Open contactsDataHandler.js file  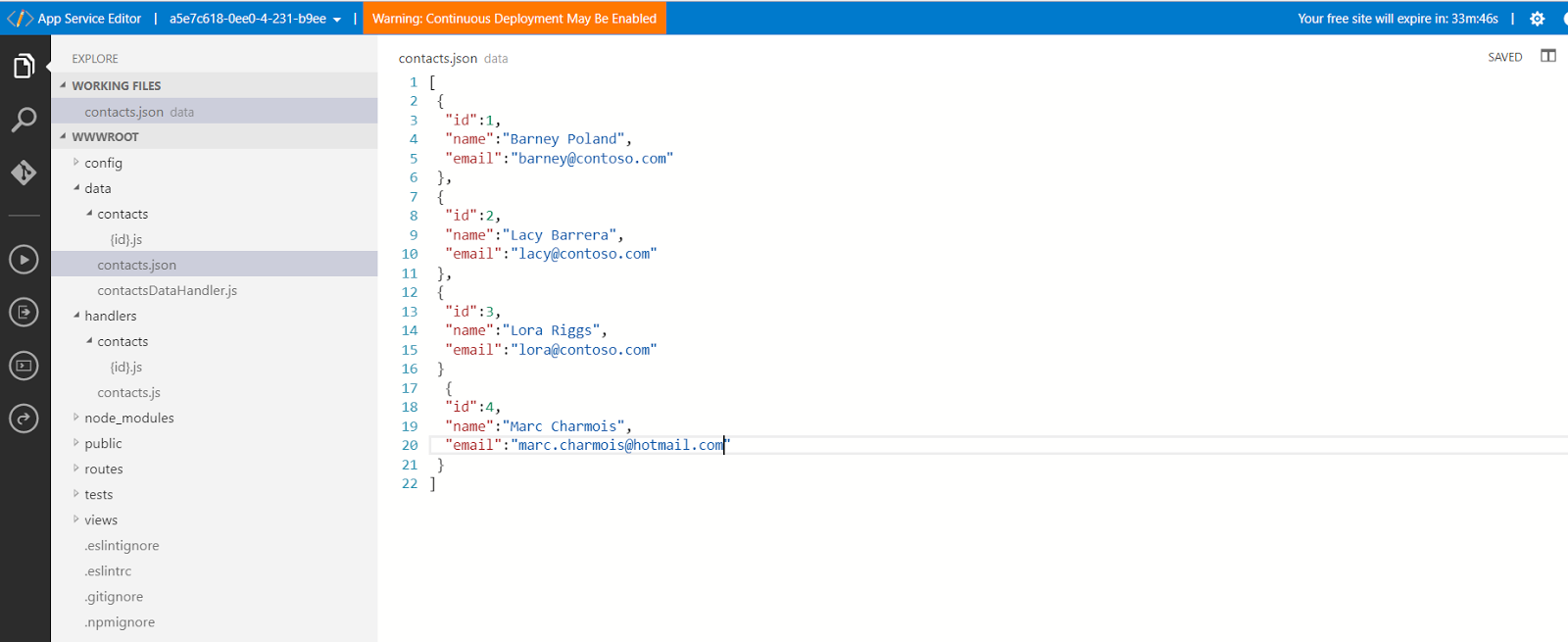pos(168,290)
